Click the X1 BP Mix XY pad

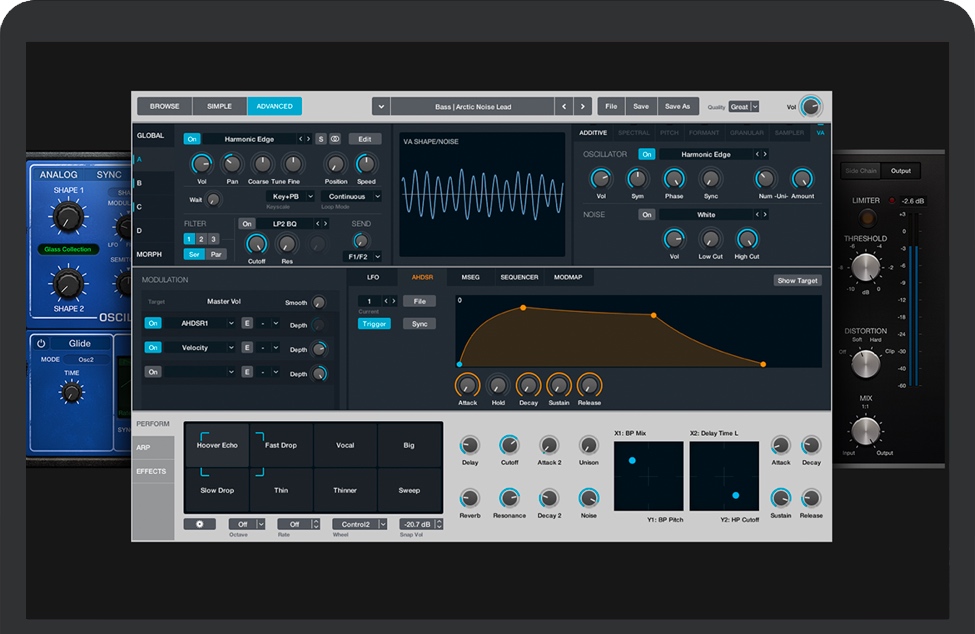(x=648, y=477)
